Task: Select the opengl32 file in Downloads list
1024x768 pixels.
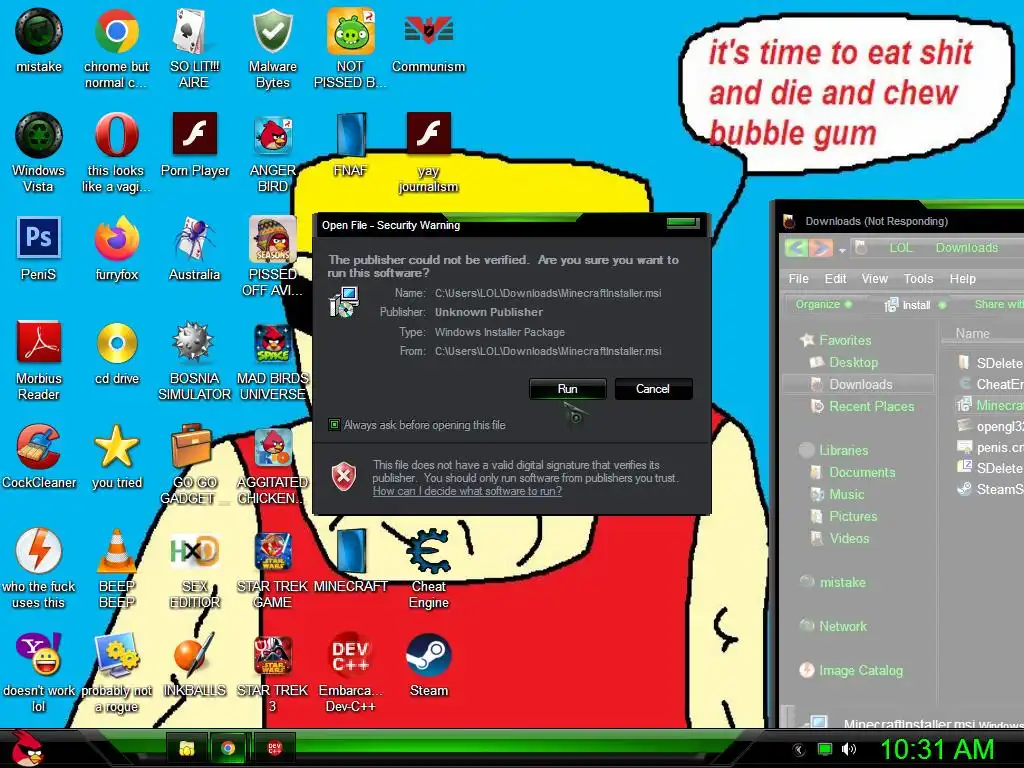Action: click(990, 426)
